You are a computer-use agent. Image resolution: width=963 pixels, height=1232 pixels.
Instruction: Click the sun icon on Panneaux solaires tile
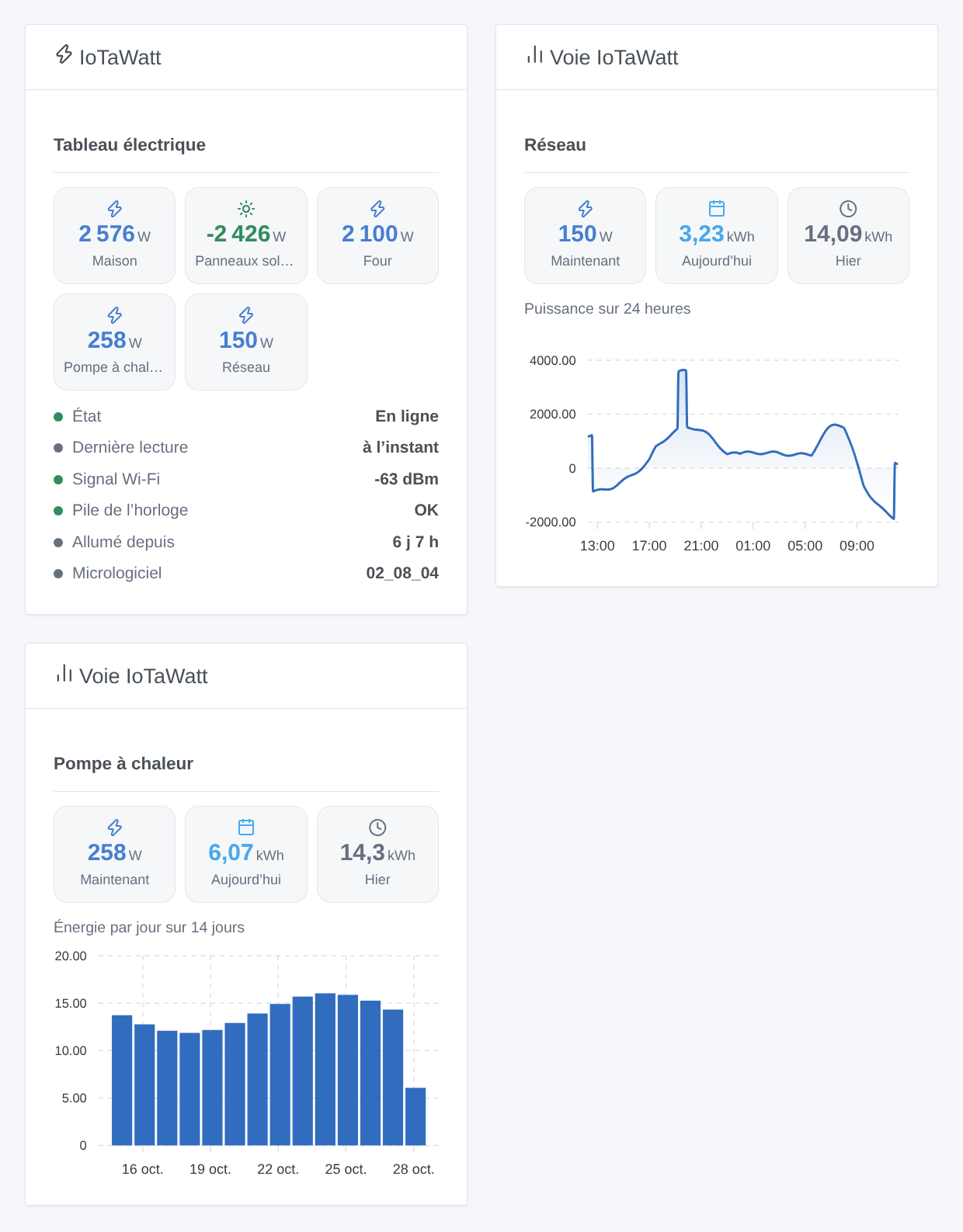point(246,209)
